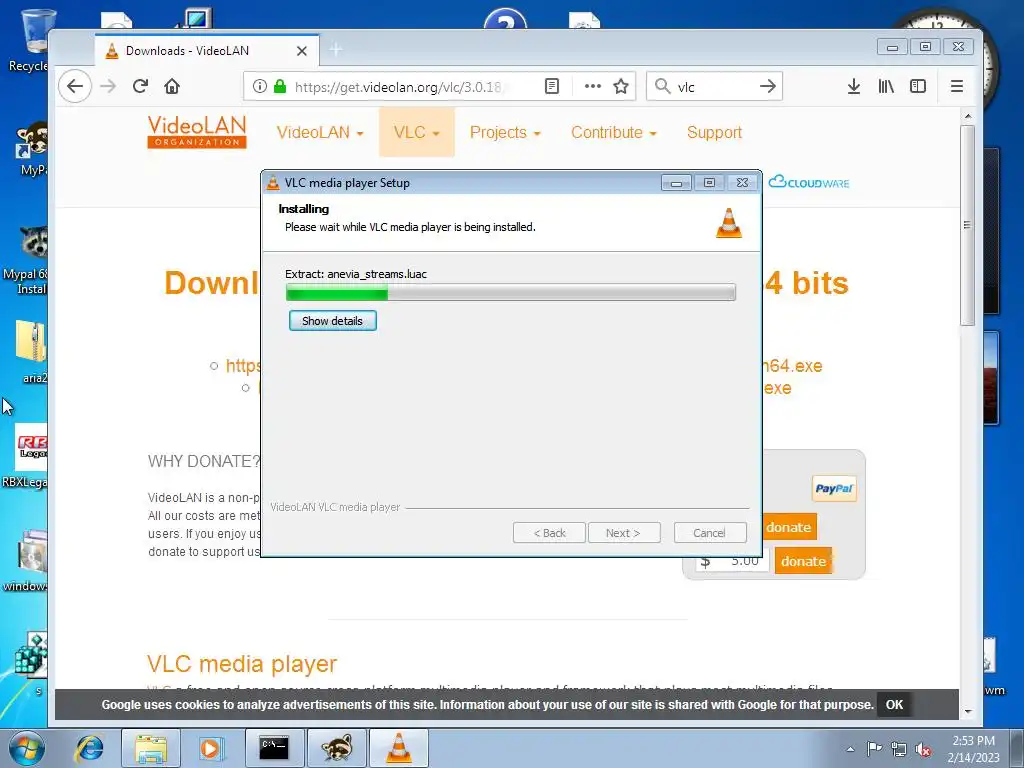Click the VLC cone icon in Setup titlebar
Viewport: 1024px width, 768px height.
274,183
